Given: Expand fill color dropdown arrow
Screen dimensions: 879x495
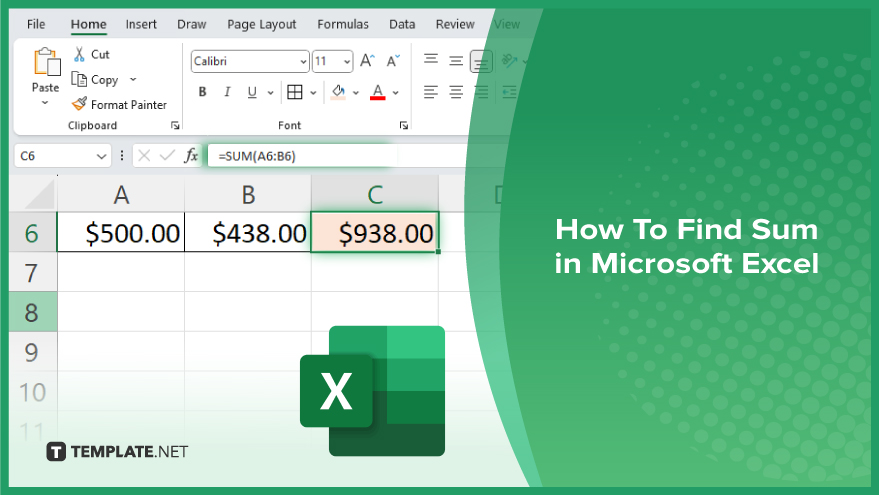Looking at the screenshot, I should tap(355, 92).
